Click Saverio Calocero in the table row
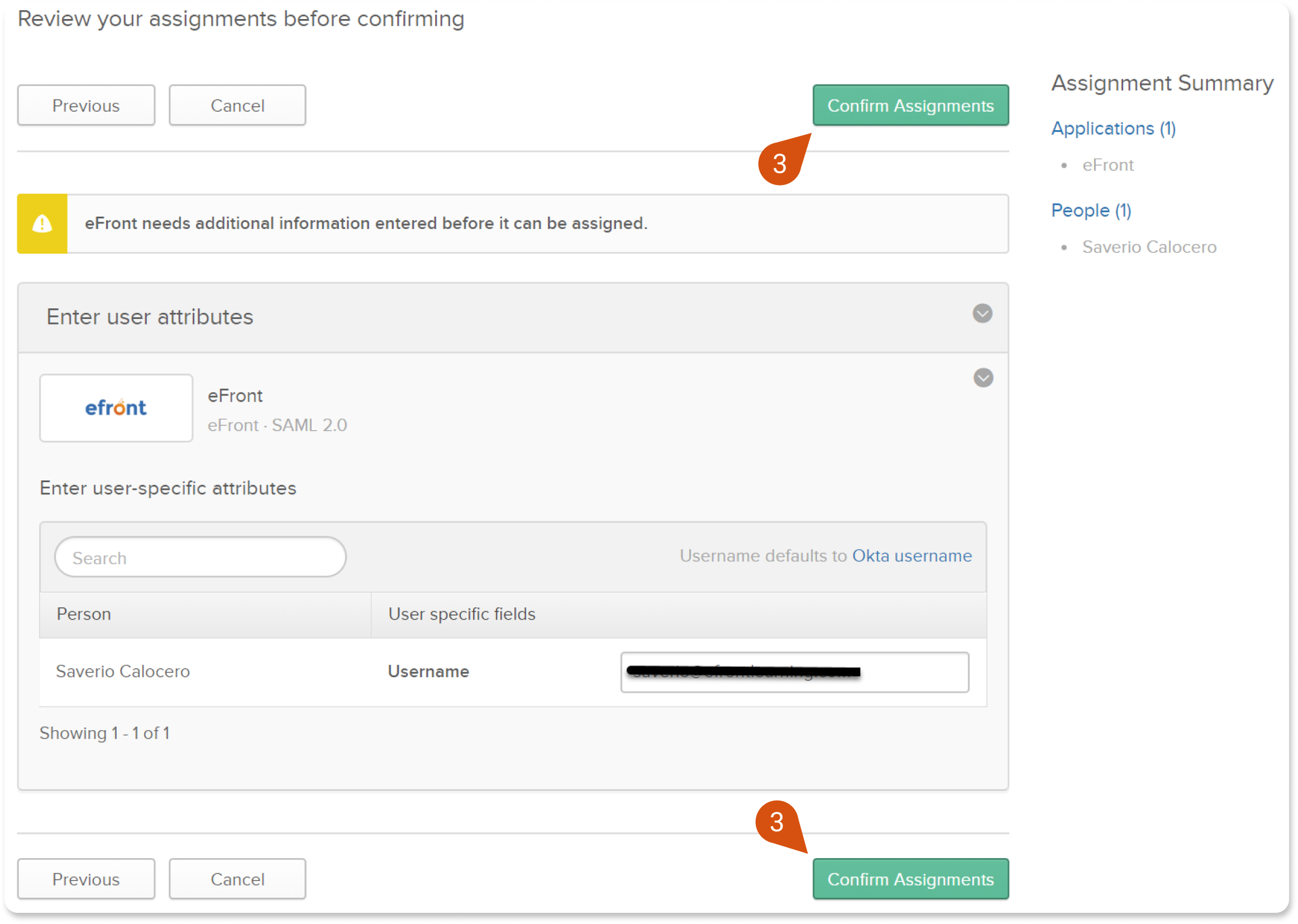This screenshot has width=1298, height=924. tap(123, 671)
